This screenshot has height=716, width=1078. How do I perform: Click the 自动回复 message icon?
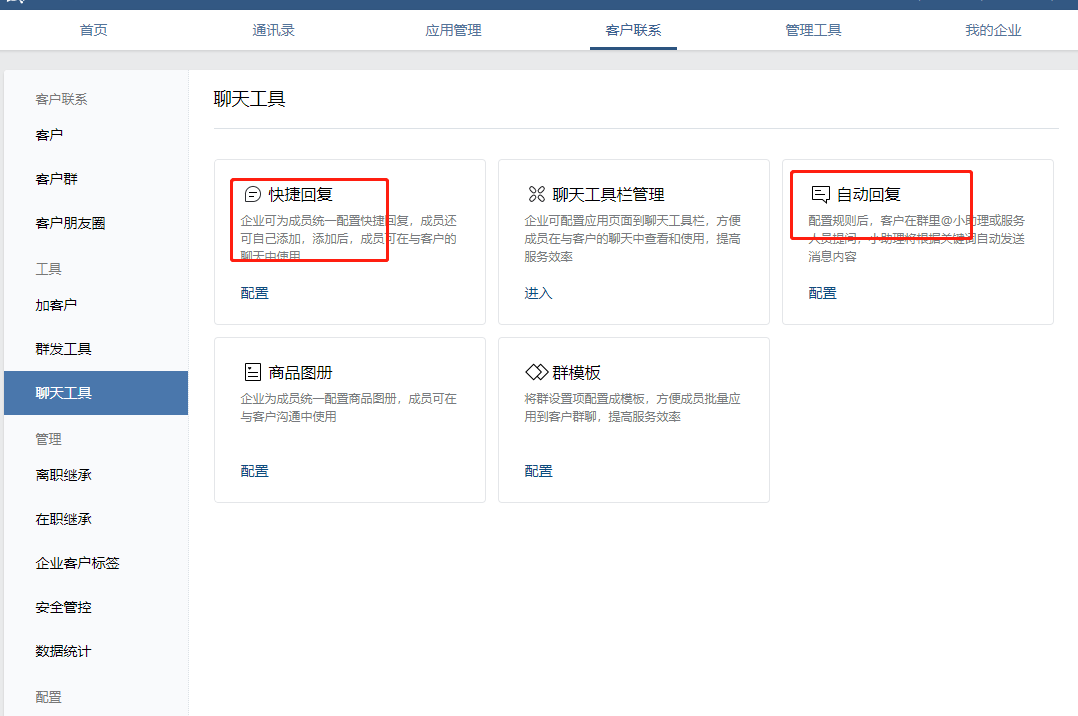click(x=820, y=195)
